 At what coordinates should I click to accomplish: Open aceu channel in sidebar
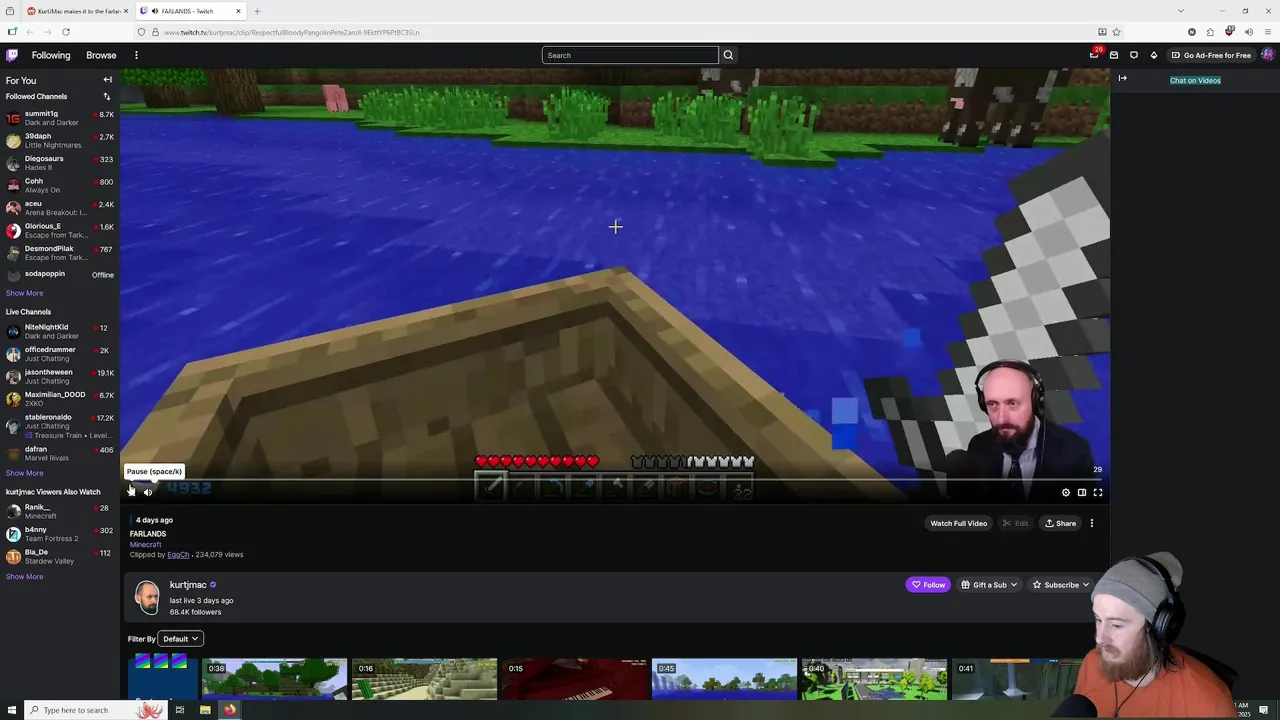click(60, 208)
